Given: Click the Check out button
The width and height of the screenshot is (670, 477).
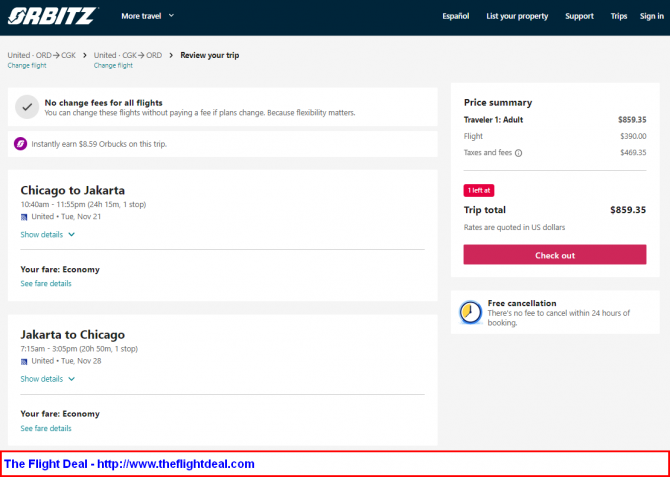Looking at the screenshot, I should pos(555,255).
